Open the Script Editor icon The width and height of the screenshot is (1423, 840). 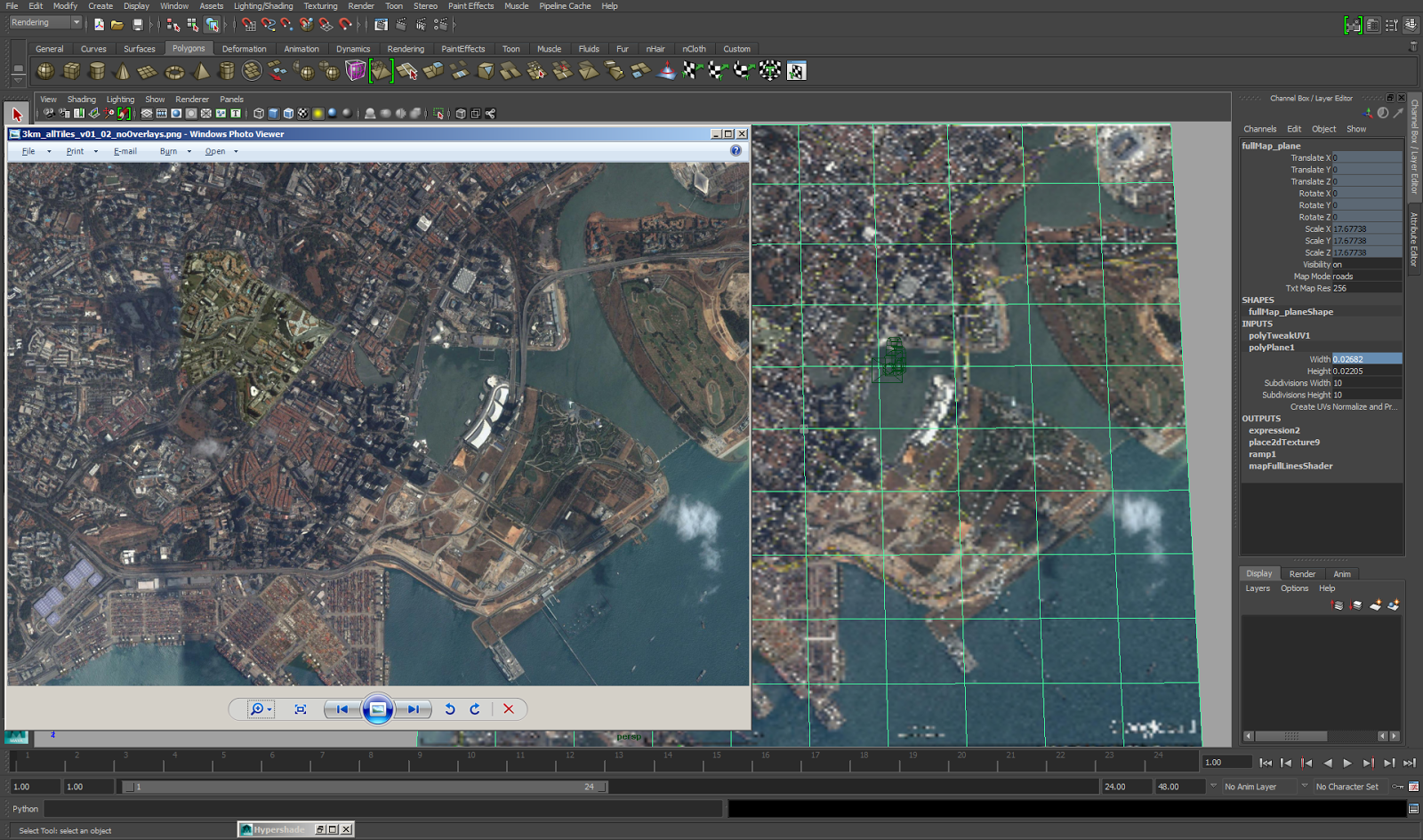point(1413,809)
